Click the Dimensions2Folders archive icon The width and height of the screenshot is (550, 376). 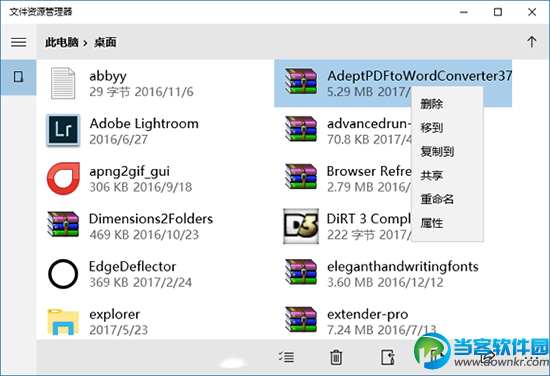63,224
